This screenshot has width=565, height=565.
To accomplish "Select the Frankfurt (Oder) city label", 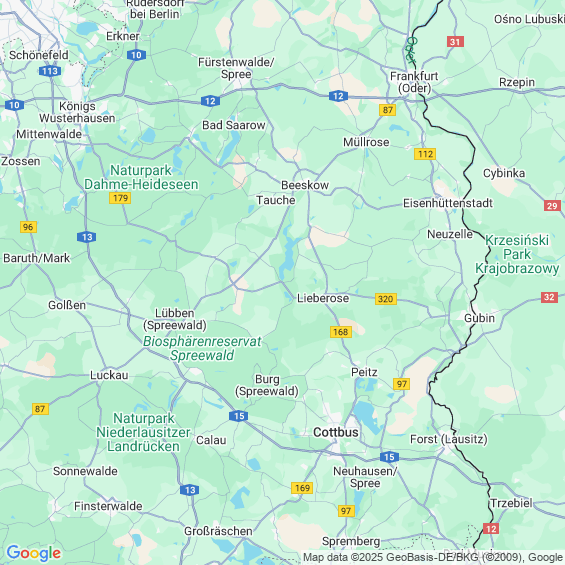I will [x=414, y=82].
